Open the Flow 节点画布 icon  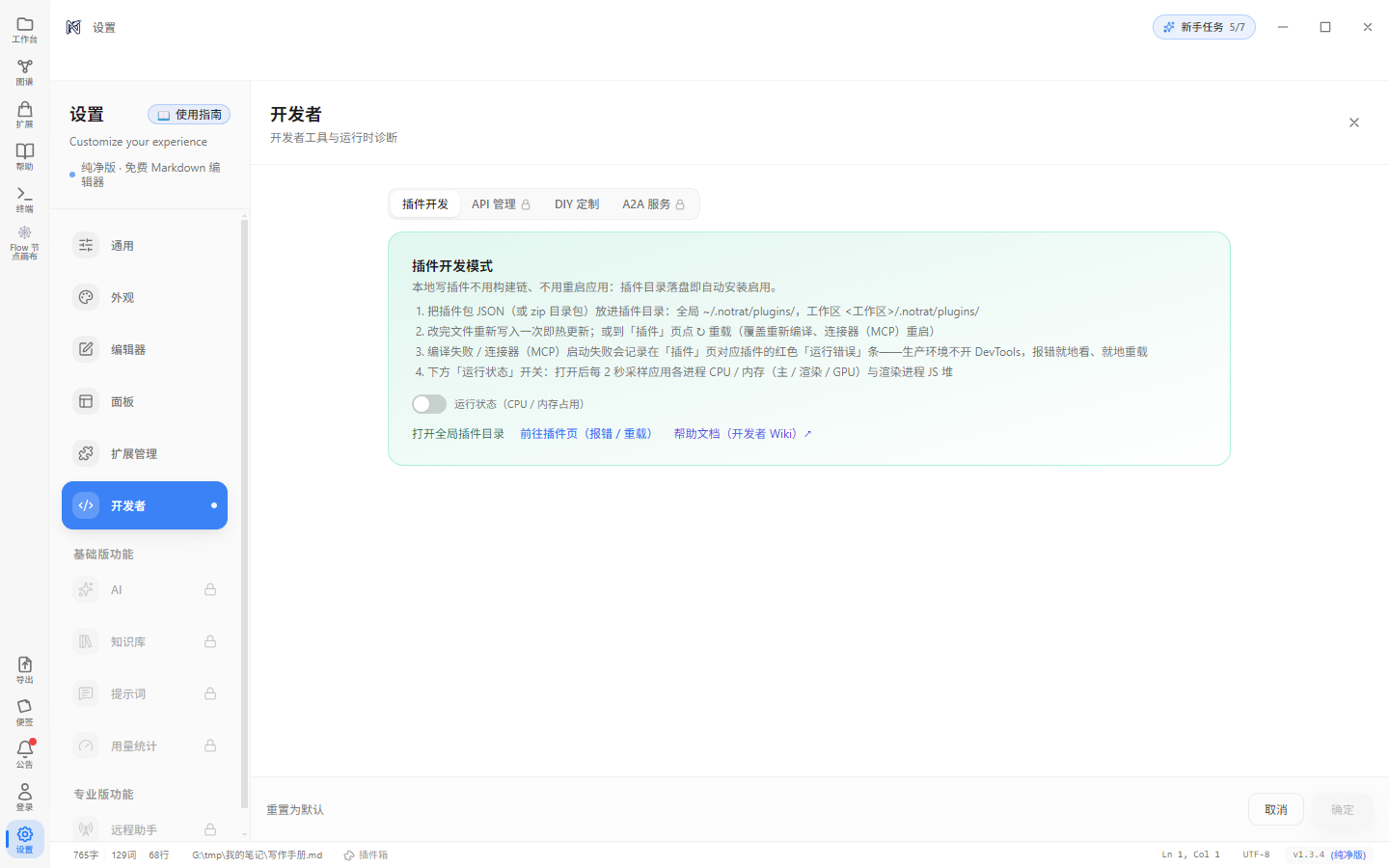coord(25,243)
